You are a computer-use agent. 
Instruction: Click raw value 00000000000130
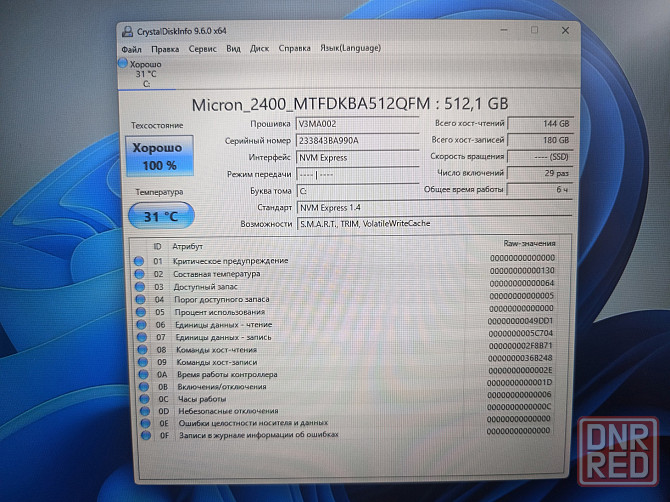(x=522, y=270)
